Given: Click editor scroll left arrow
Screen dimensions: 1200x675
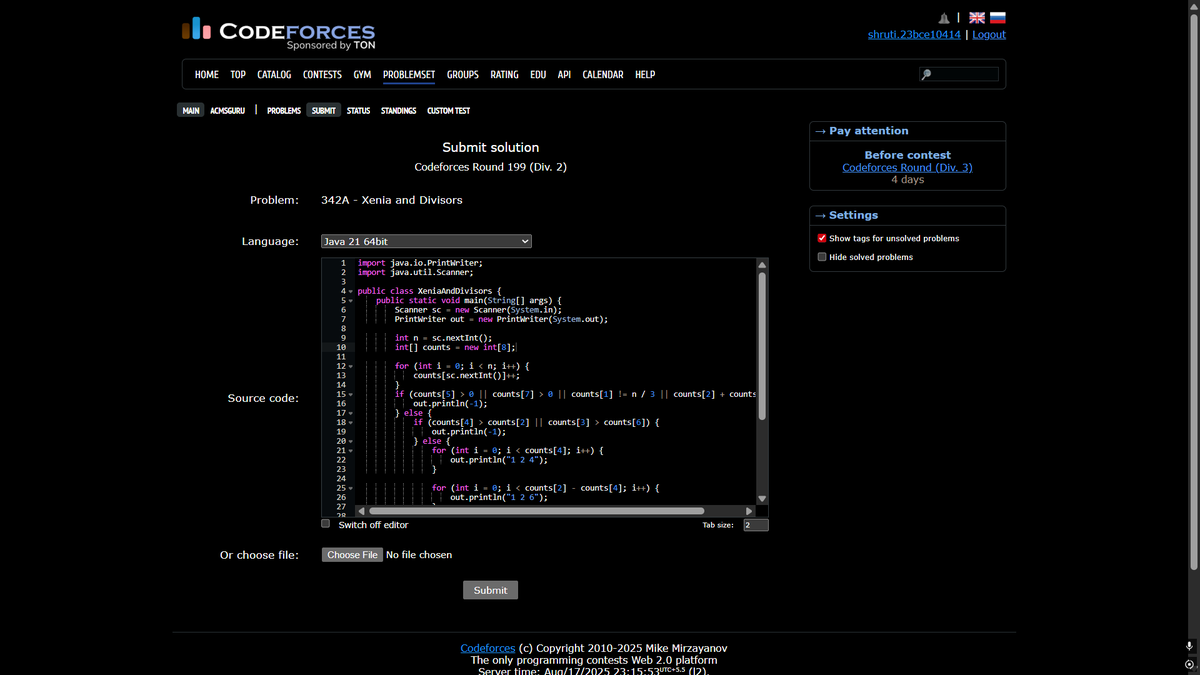Looking at the screenshot, I should point(361,511).
